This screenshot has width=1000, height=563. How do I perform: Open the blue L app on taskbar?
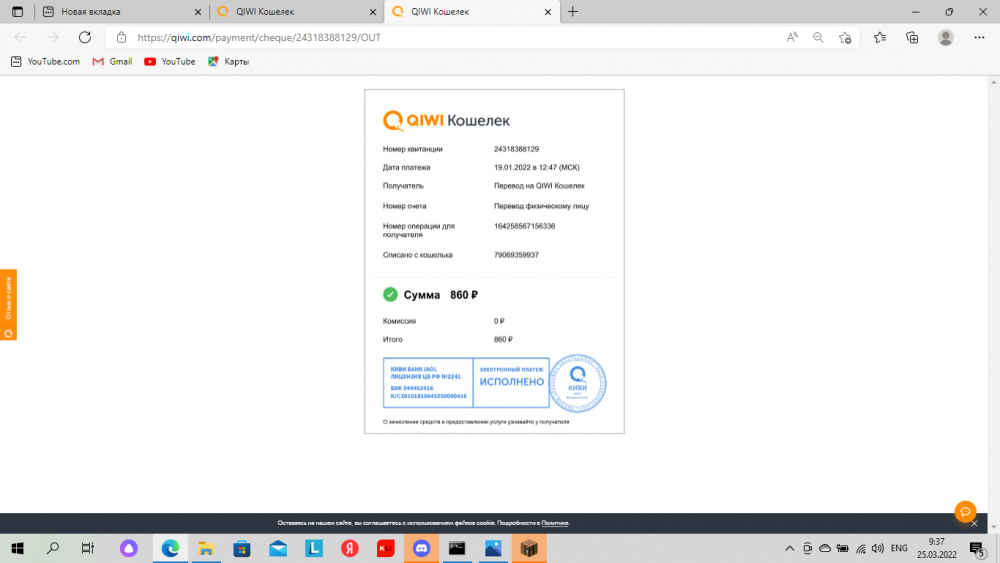[x=314, y=548]
